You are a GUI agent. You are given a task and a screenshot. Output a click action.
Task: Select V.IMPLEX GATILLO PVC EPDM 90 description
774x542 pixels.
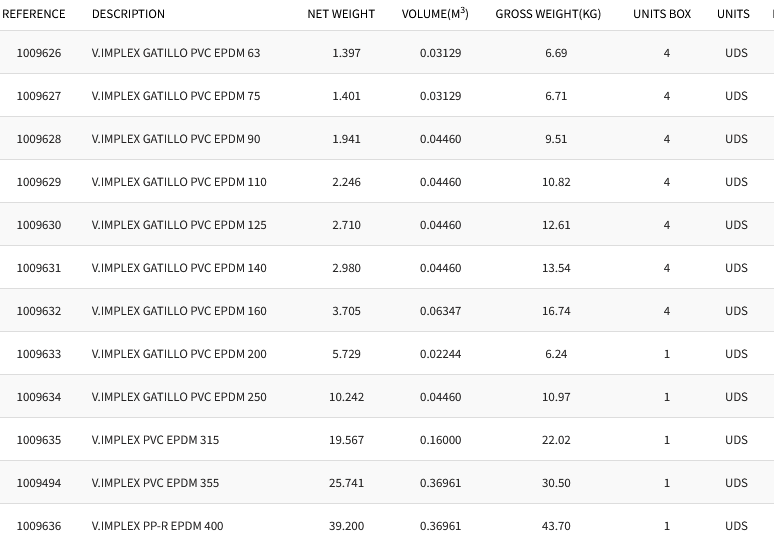click(x=176, y=139)
